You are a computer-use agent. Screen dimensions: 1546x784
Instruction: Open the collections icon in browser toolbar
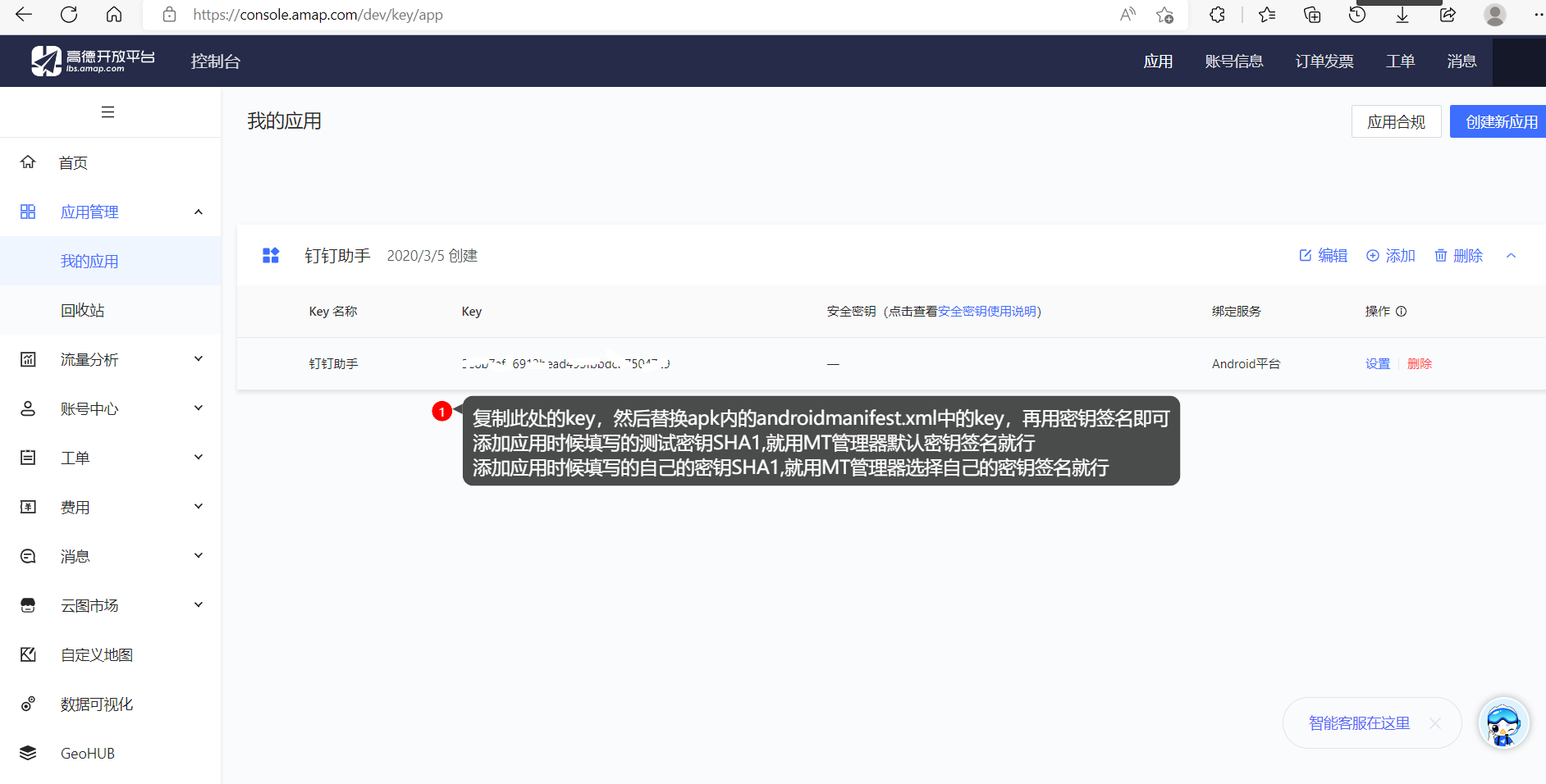(1312, 14)
